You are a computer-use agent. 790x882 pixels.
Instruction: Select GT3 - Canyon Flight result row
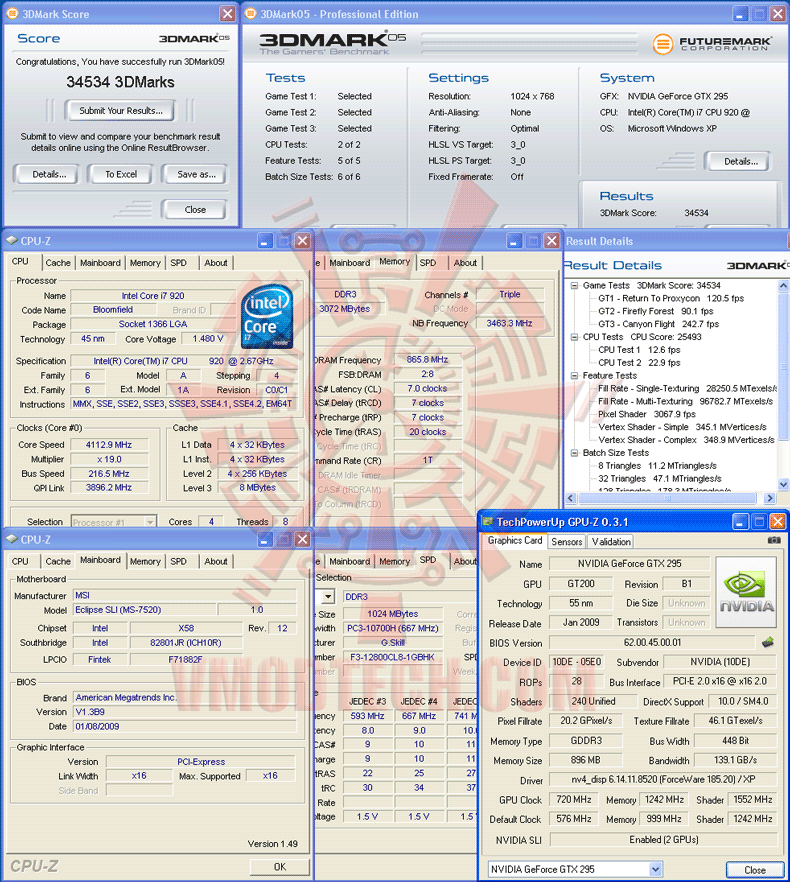pos(658,325)
